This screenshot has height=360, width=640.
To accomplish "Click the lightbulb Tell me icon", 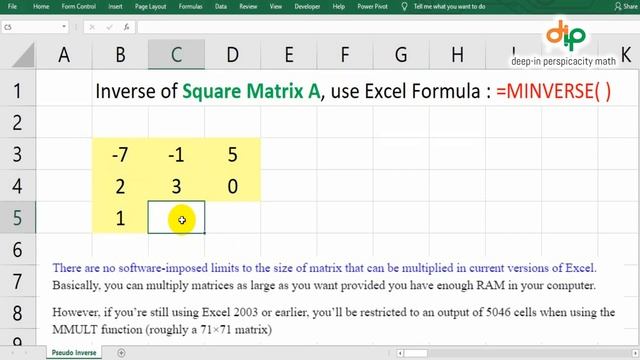I will click(x=404, y=7).
